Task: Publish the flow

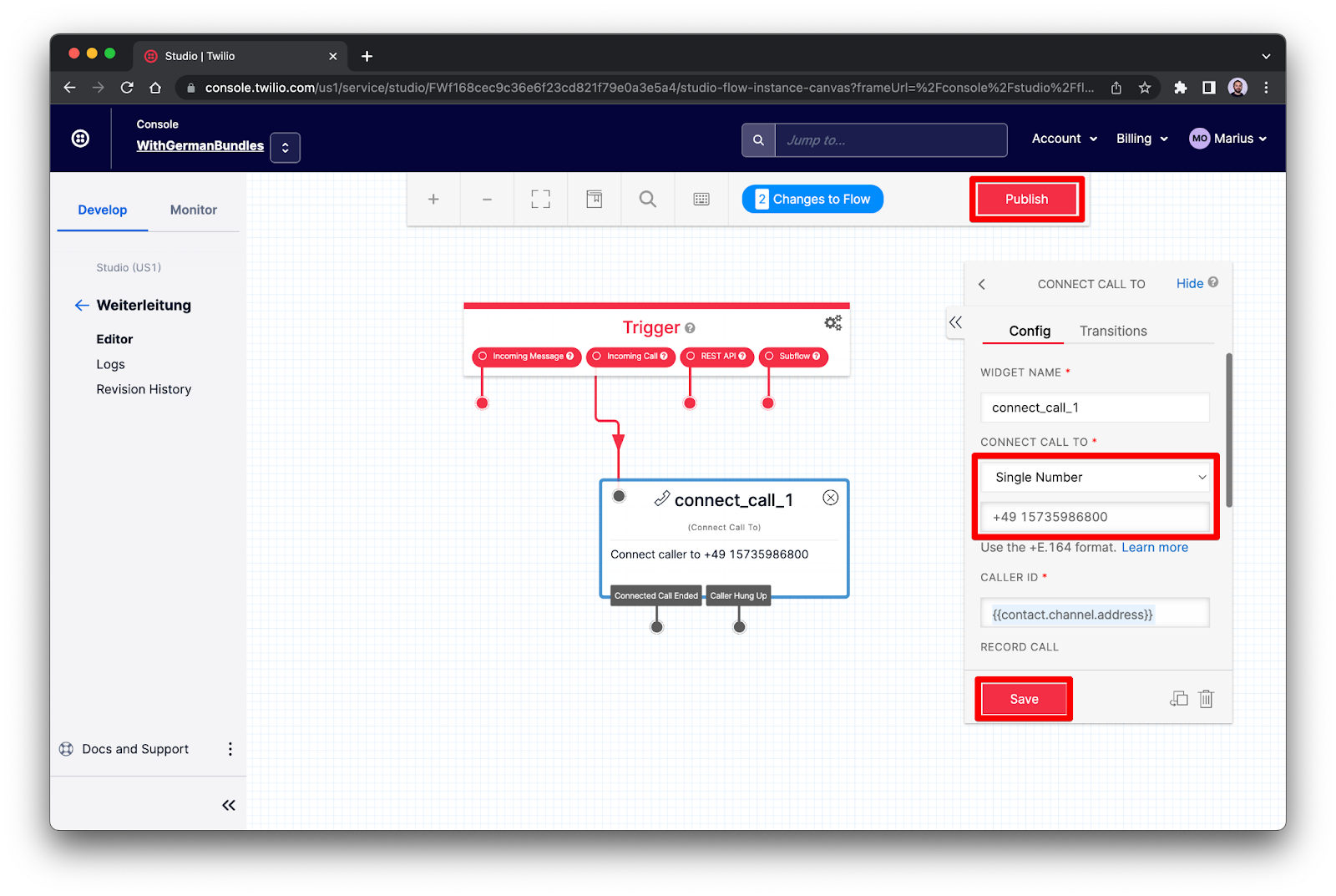Action: coord(1026,200)
